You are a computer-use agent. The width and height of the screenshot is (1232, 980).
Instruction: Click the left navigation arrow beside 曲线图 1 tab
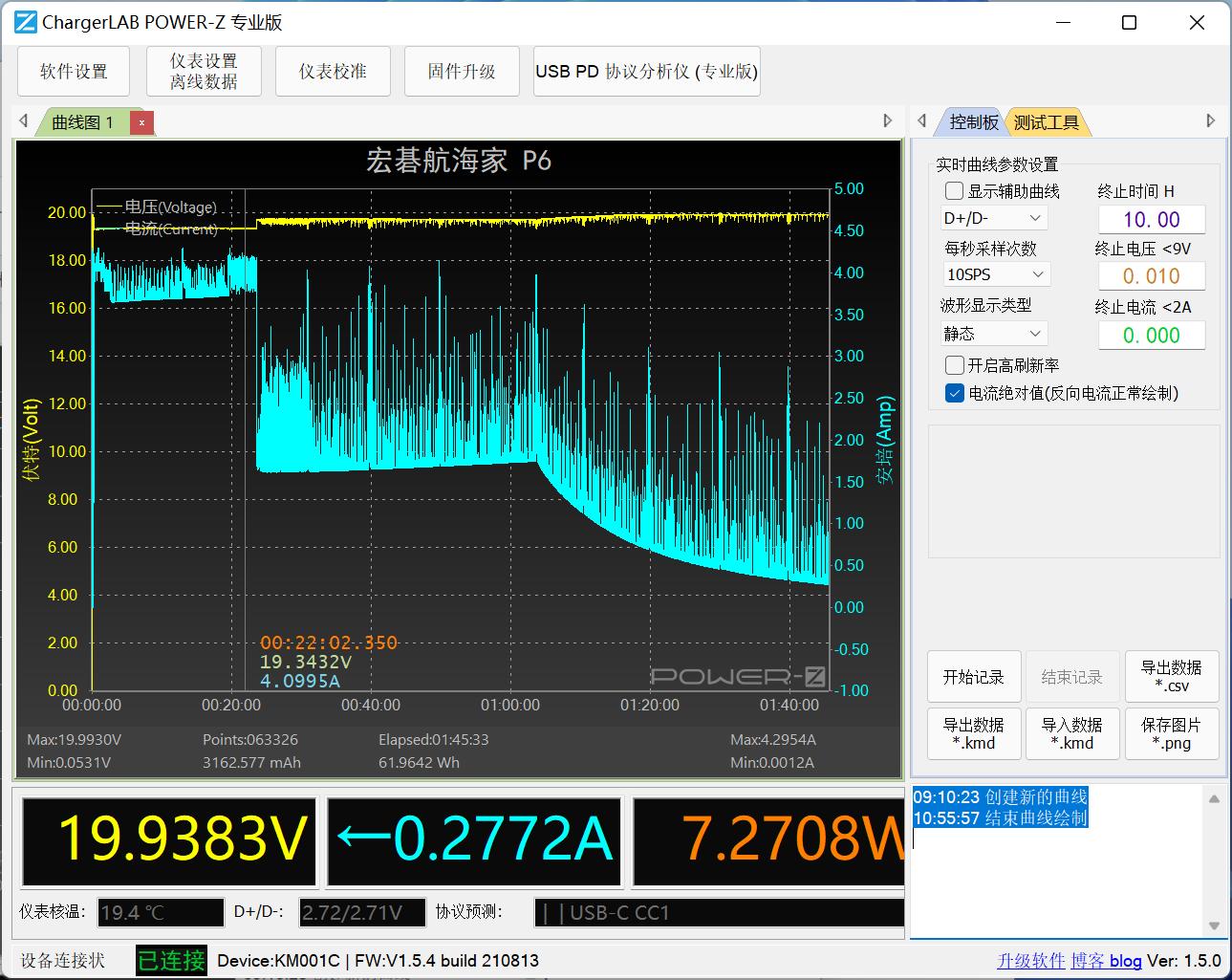point(22,120)
